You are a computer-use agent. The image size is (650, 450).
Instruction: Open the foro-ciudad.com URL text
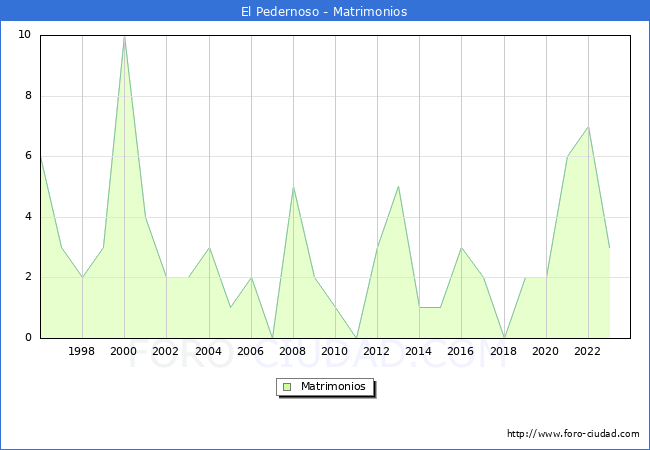pos(573,434)
